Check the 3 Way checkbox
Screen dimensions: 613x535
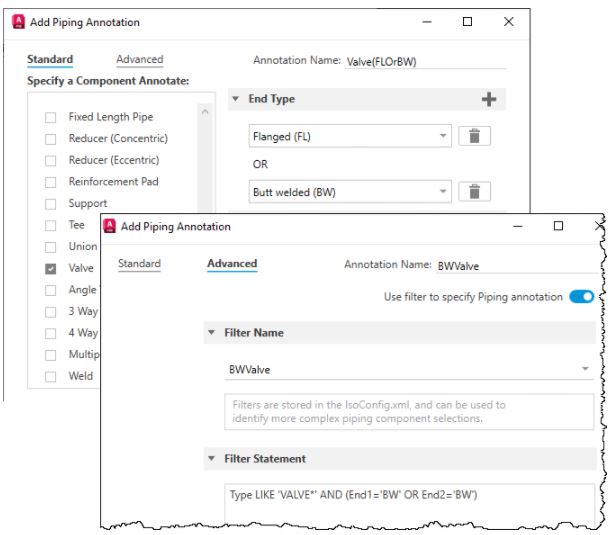point(50,312)
